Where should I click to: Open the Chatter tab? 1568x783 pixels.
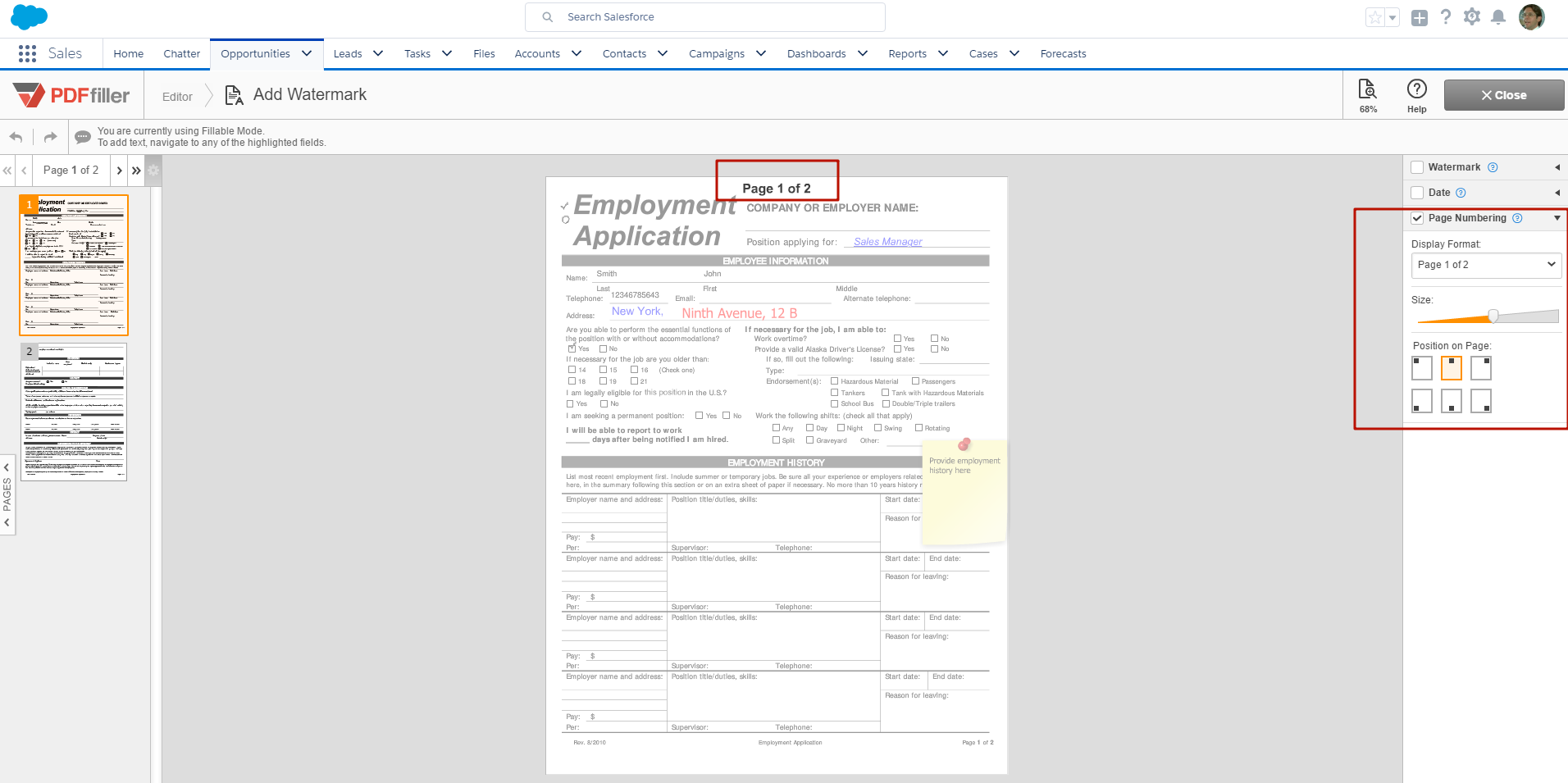click(182, 54)
